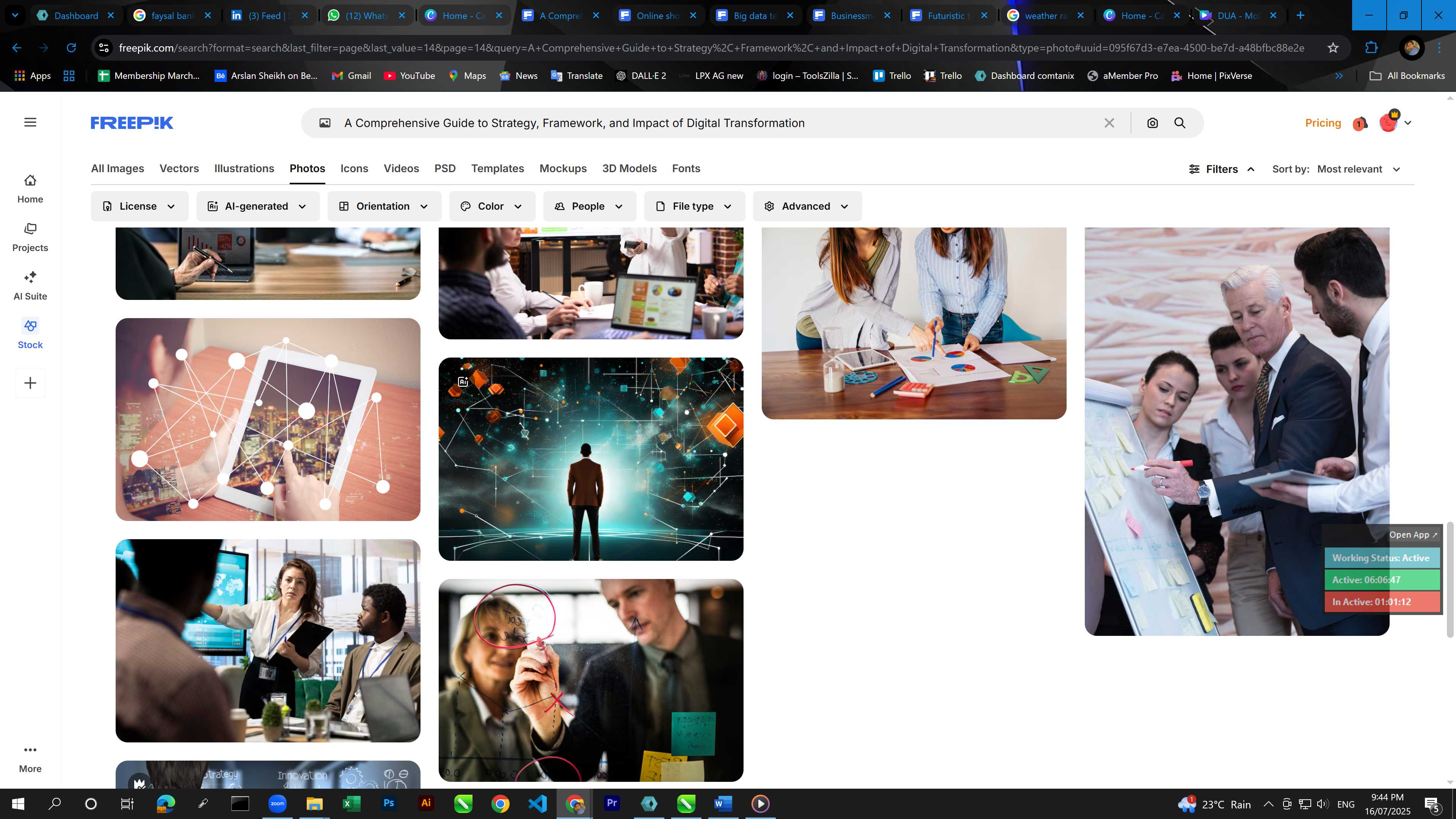Click the Freepik logo
The width and height of the screenshot is (1456, 819).
point(132,122)
